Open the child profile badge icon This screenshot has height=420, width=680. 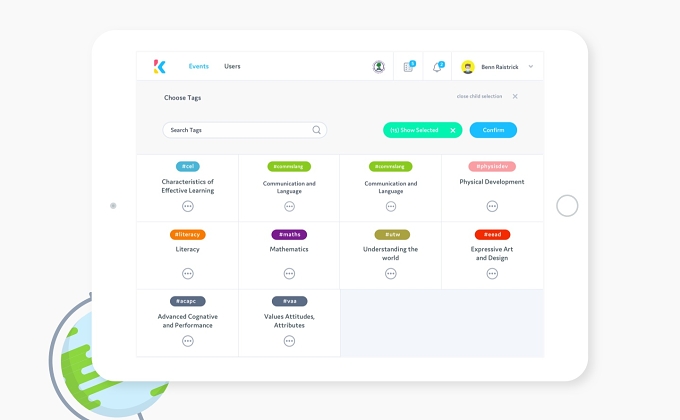tap(379, 67)
